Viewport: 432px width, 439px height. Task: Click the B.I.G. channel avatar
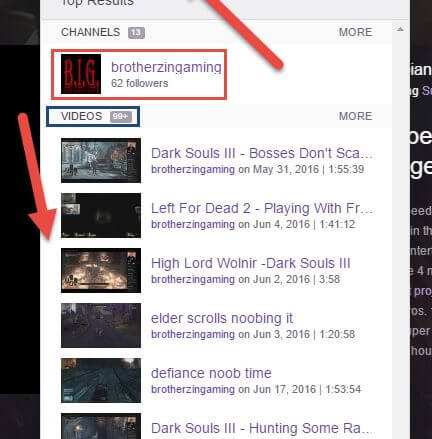point(81,74)
